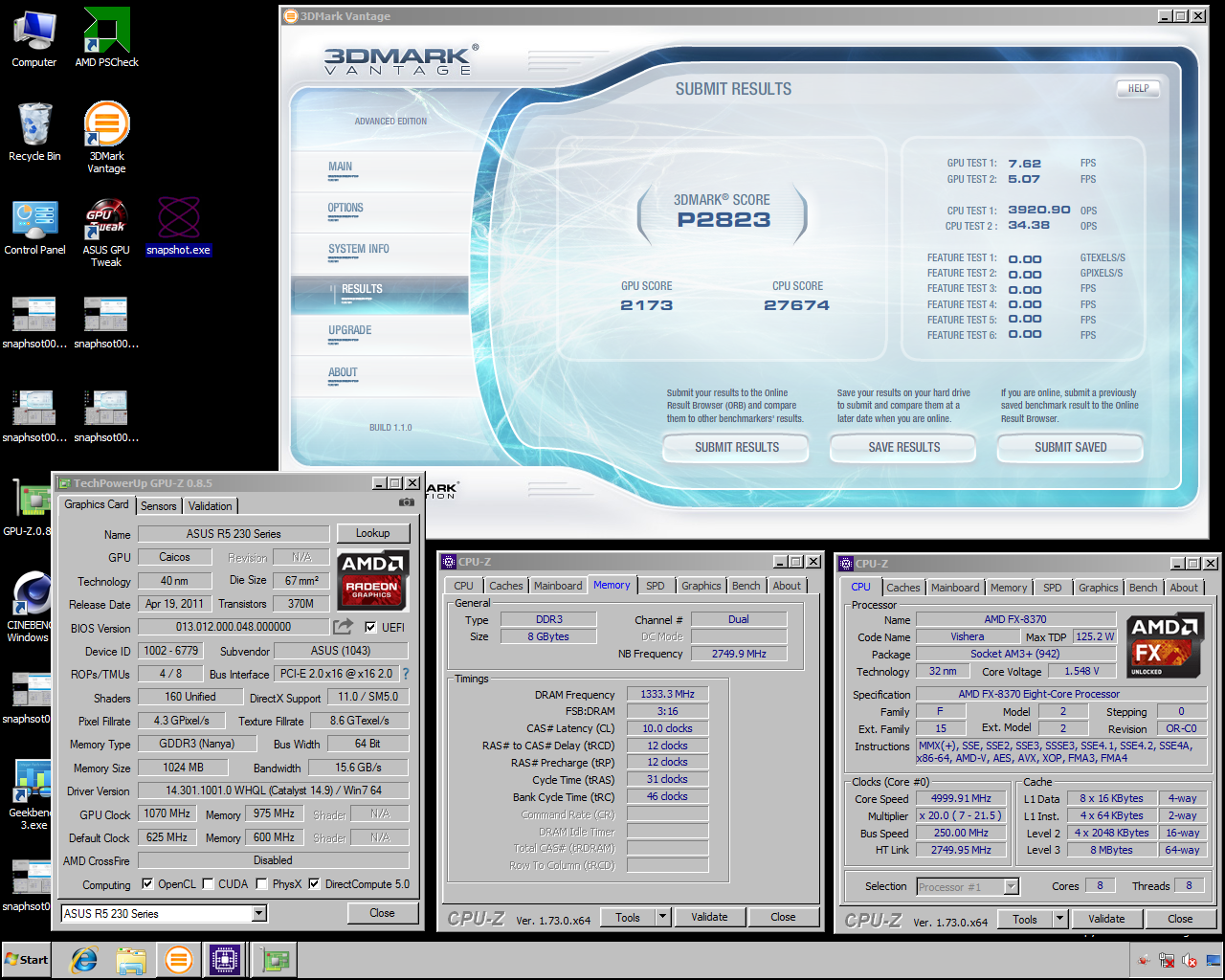Toggle the OpenCL checkbox in GPU-Z
Image resolution: width=1225 pixels, height=980 pixels.
coord(147,884)
